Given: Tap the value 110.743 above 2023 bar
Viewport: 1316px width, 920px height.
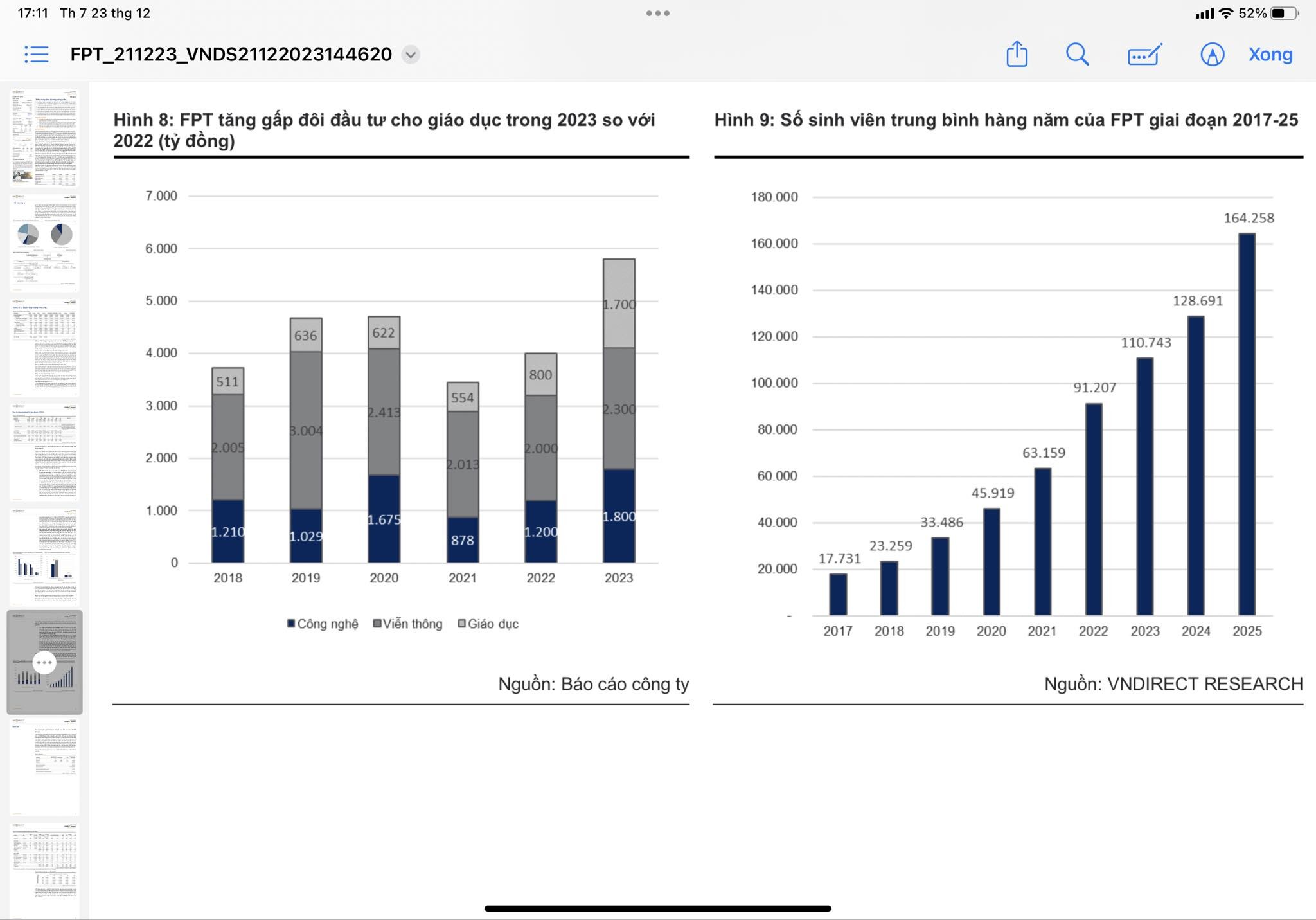Looking at the screenshot, I should 1146,343.
